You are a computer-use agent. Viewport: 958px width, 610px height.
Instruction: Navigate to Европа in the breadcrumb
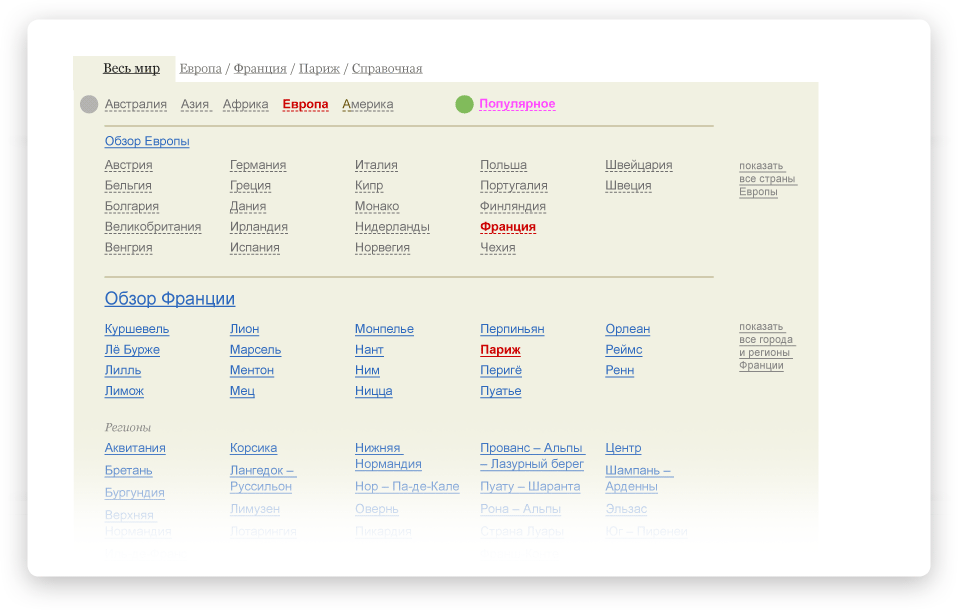pyautogui.click(x=201, y=69)
